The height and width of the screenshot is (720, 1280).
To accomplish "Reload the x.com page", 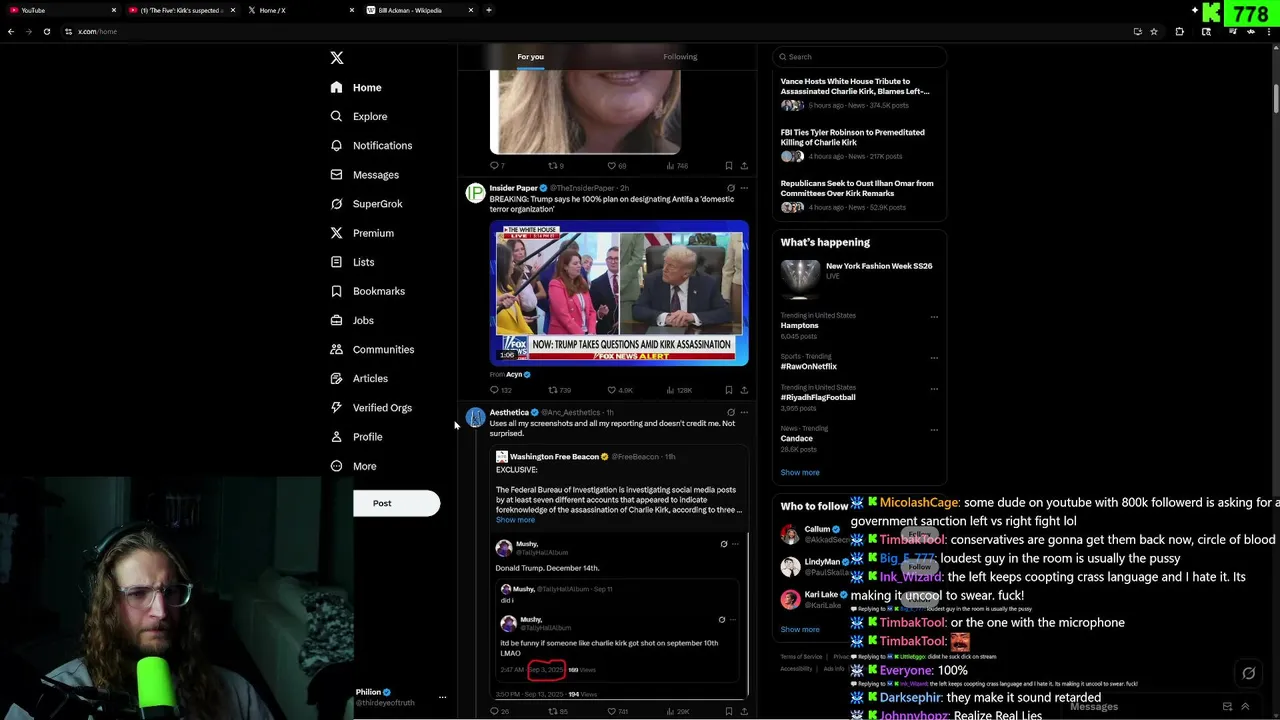I will click(x=46, y=31).
